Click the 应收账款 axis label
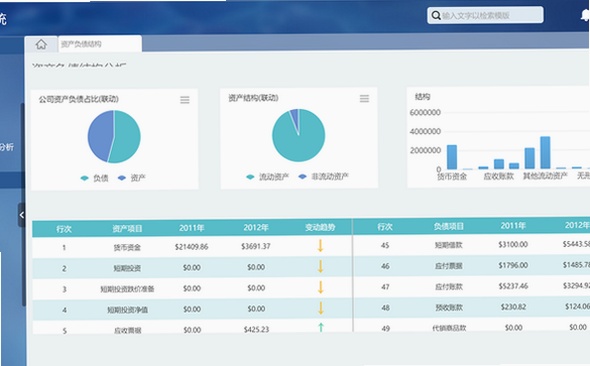 (x=499, y=176)
